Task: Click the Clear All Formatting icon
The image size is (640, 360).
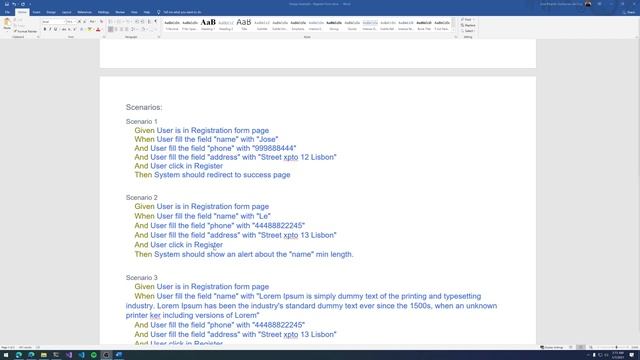Action: 101,22
